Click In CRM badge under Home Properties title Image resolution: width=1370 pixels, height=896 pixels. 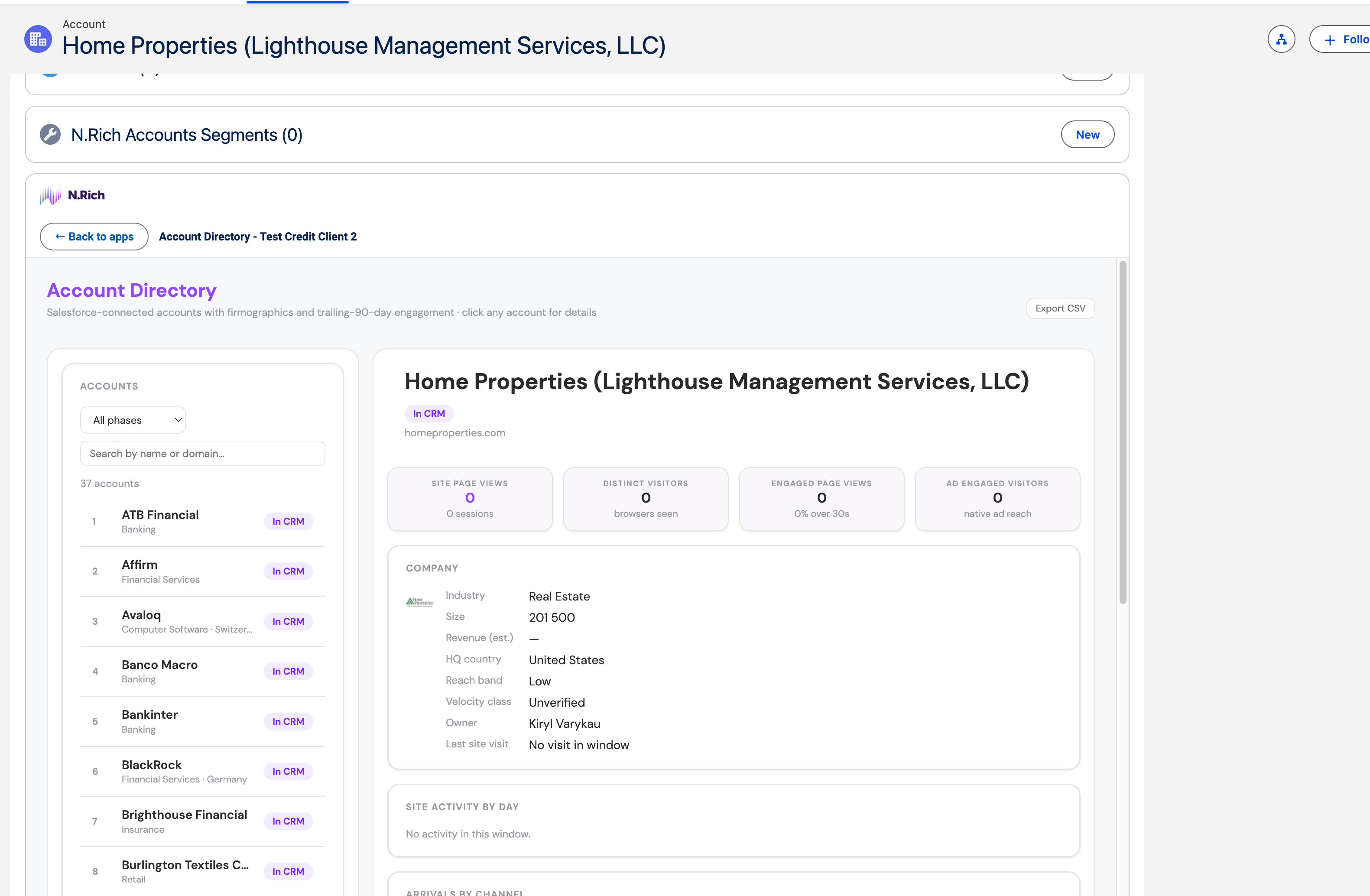tap(429, 413)
